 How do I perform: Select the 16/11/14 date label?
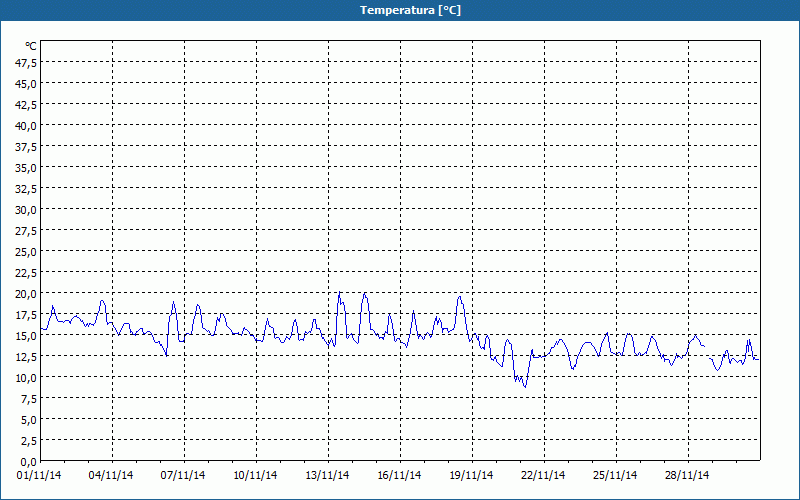tap(399, 475)
